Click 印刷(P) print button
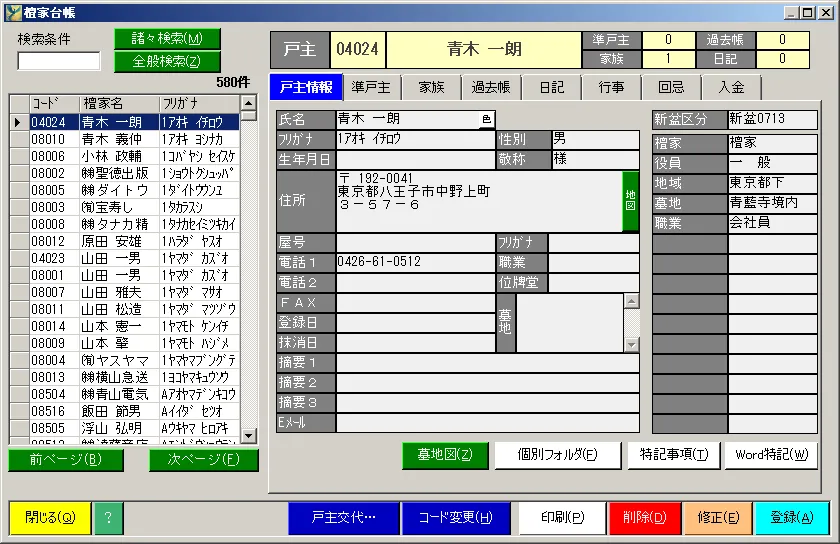The height and width of the screenshot is (544, 840). tap(562, 518)
